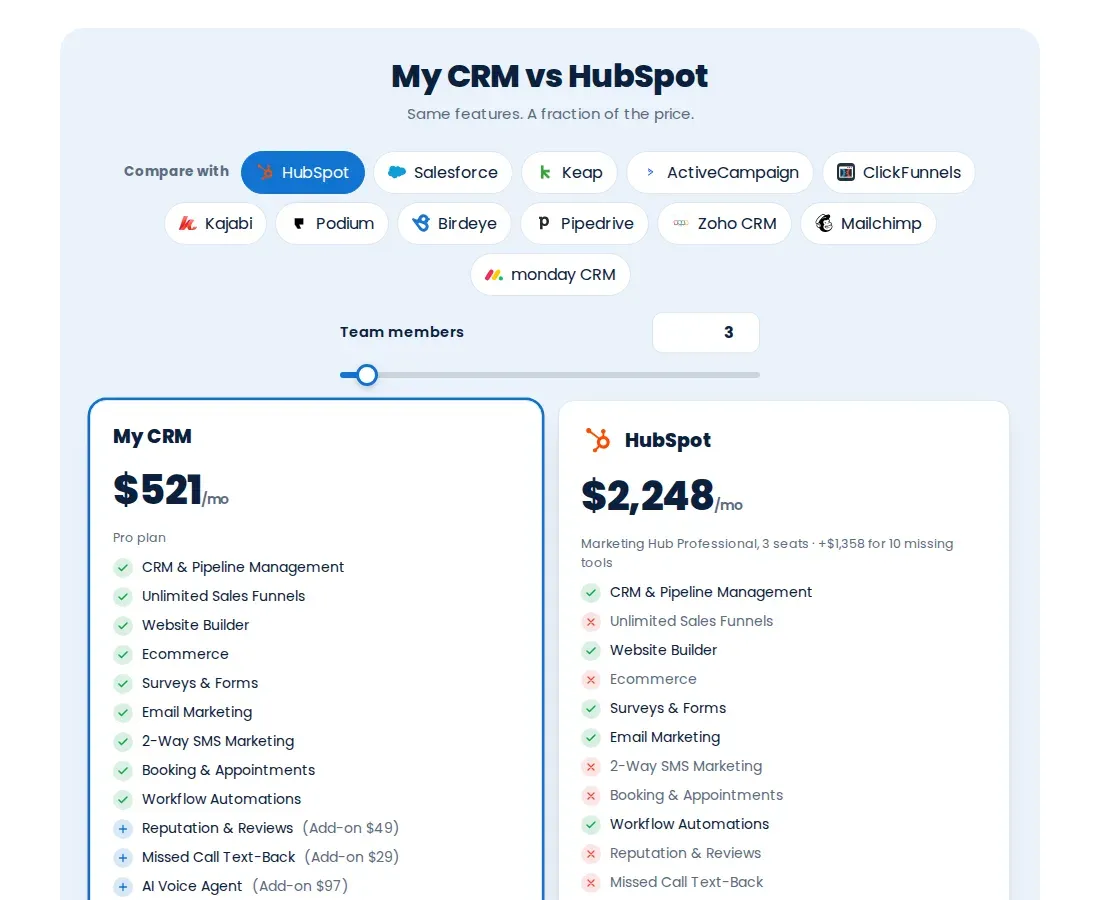Choose the Zoho CRM comparison
The image size is (1100, 900).
coord(724,224)
